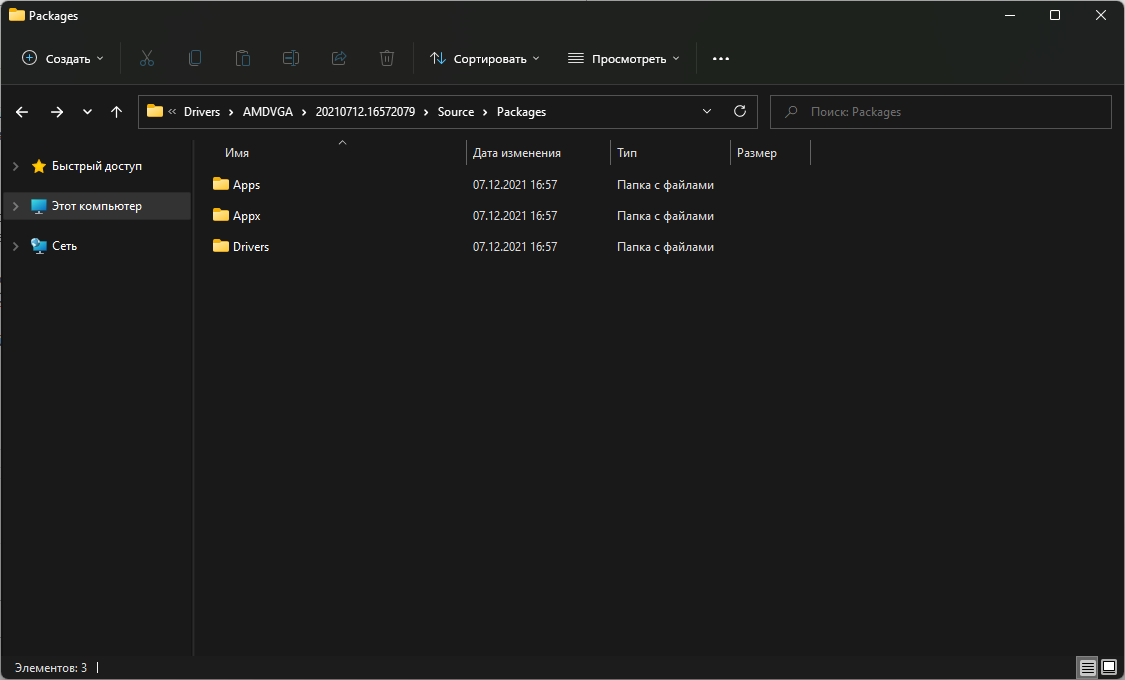
Task: Click the Поиск: Packages search field
Action: click(x=941, y=112)
